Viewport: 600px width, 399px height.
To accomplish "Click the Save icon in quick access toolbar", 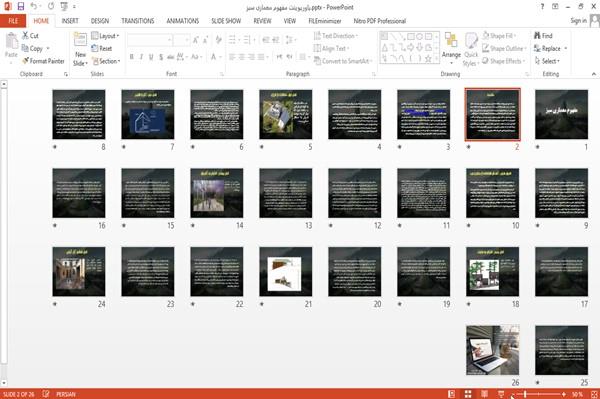I will click(x=21, y=7).
